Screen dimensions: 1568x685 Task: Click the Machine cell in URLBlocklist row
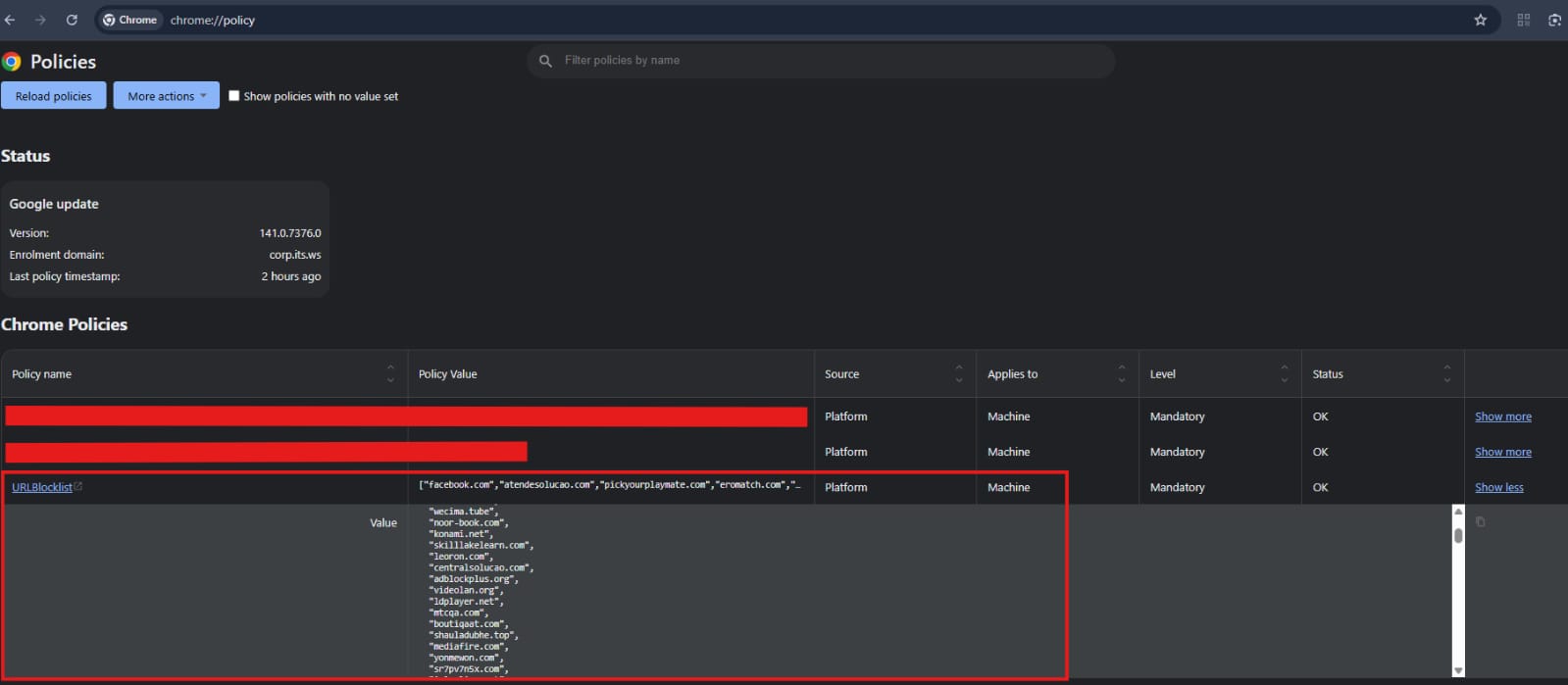[x=1008, y=487]
